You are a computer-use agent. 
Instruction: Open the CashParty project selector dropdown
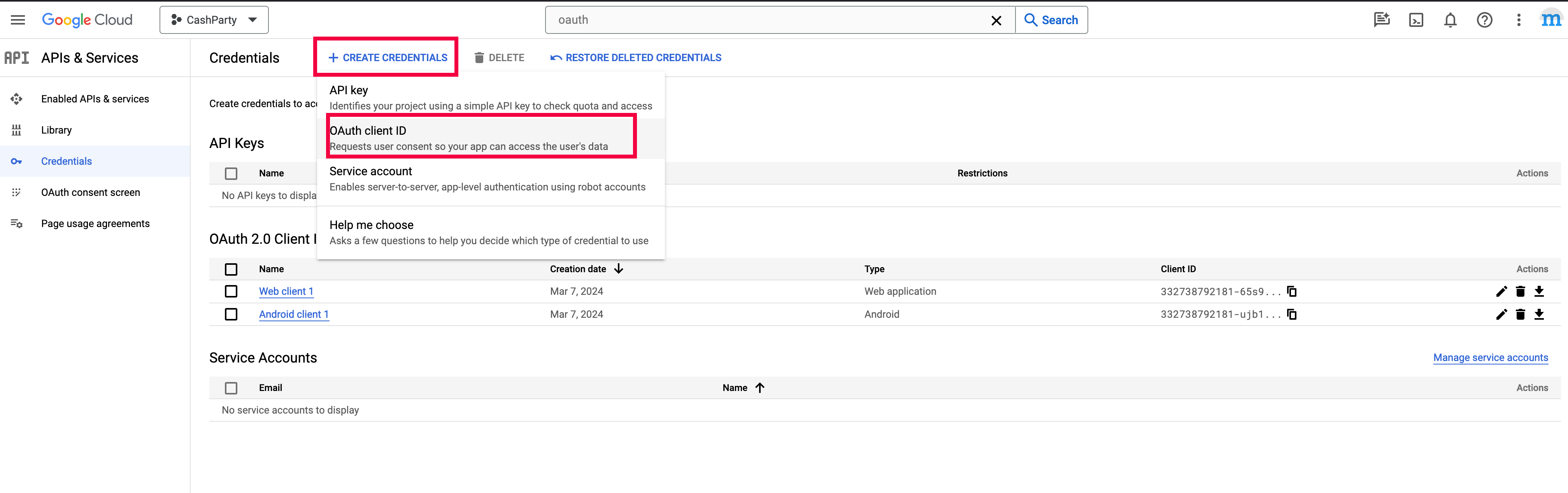pyautogui.click(x=214, y=20)
